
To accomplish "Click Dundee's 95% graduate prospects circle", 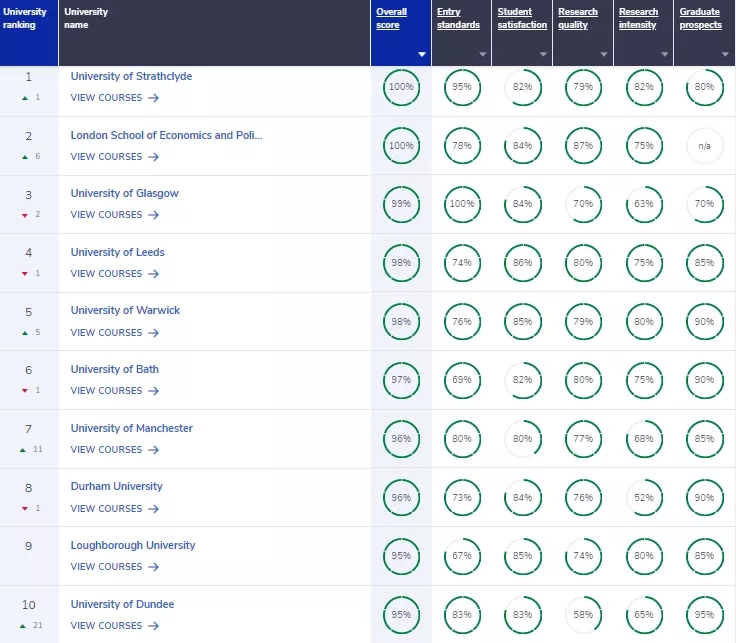I will (704, 614).
